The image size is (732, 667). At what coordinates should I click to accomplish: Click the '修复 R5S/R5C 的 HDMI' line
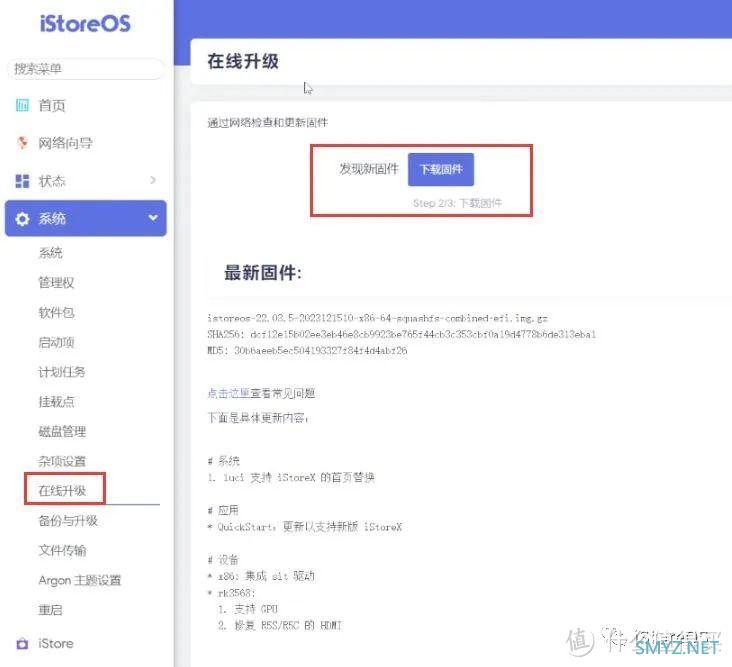pos(280,625)
